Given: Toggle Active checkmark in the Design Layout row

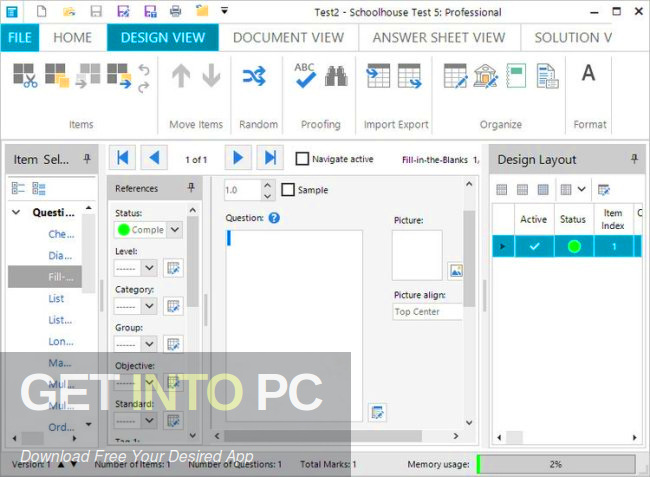Looking at the screenshot, I should click(x=534, y=247).
